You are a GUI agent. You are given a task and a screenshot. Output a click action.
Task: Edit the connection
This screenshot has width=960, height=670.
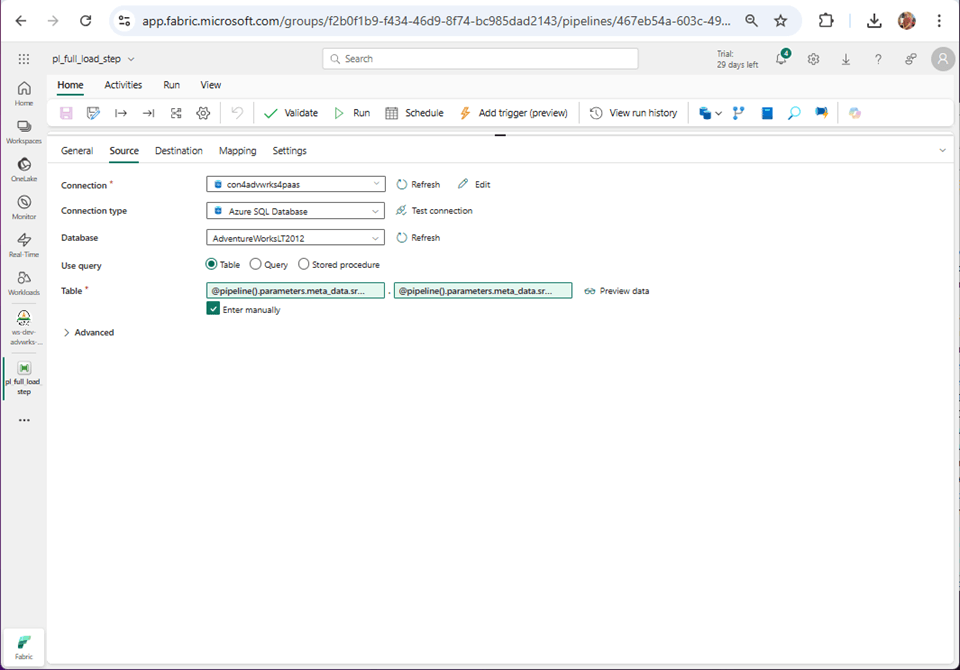point(474,184)
